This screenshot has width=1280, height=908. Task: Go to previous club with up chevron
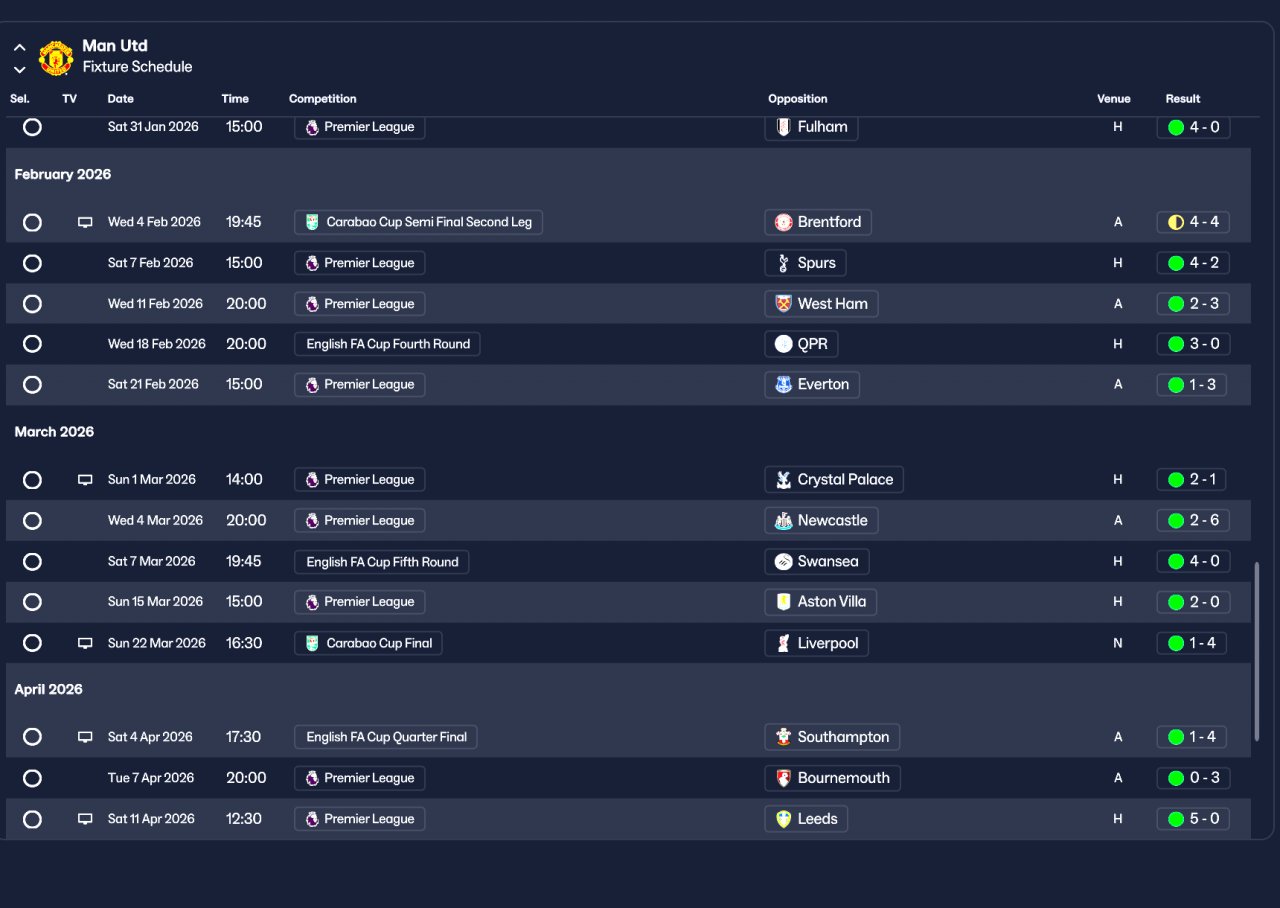click(19, 47)
